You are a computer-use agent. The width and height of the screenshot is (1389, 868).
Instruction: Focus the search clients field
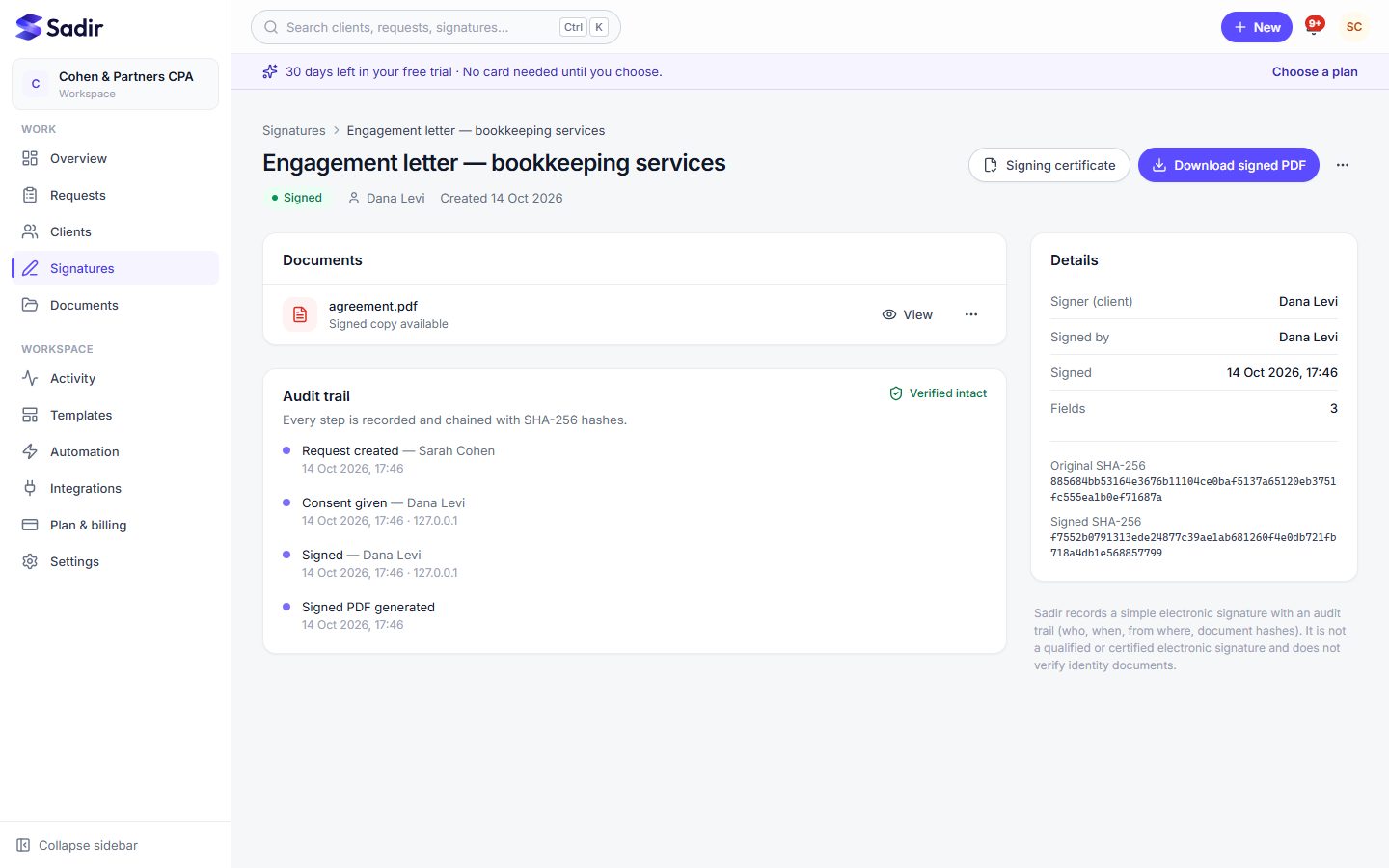[435, 27]
